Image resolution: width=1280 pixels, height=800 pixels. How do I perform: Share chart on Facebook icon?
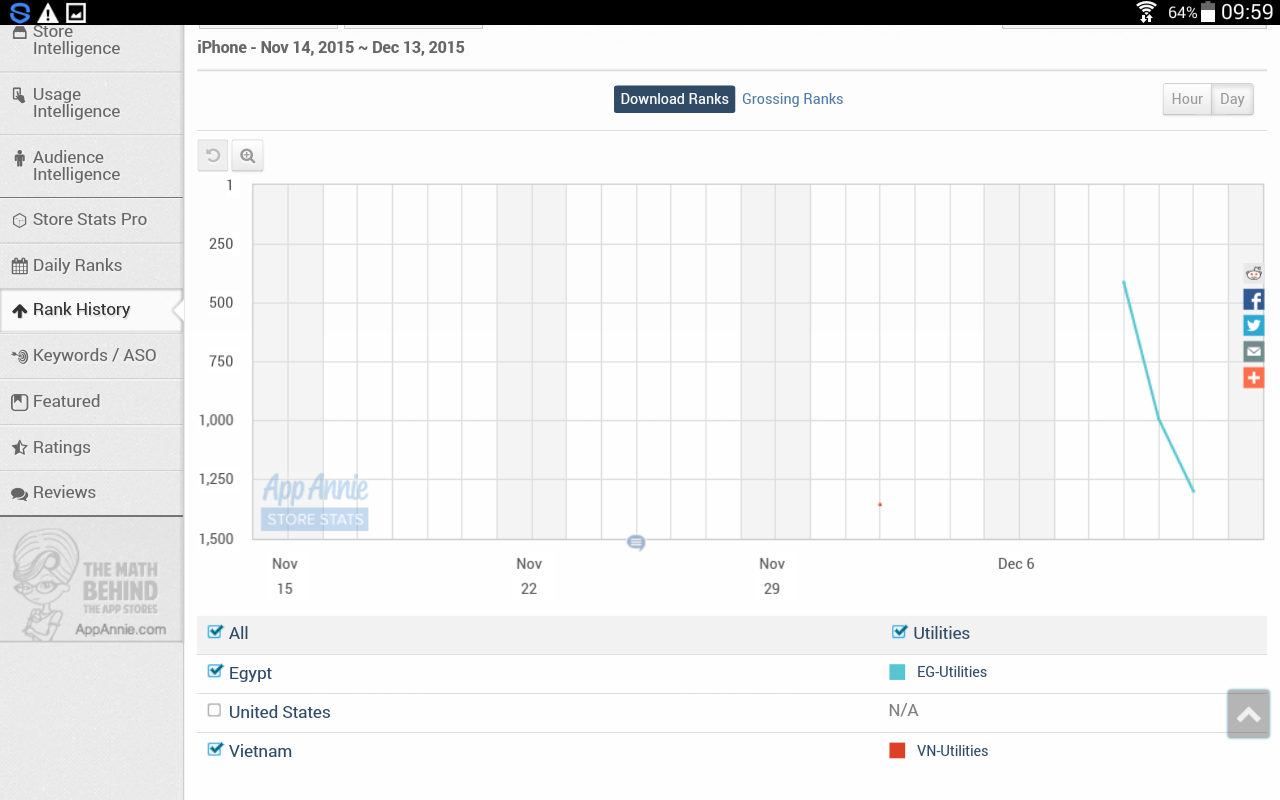click(1253, 299)
